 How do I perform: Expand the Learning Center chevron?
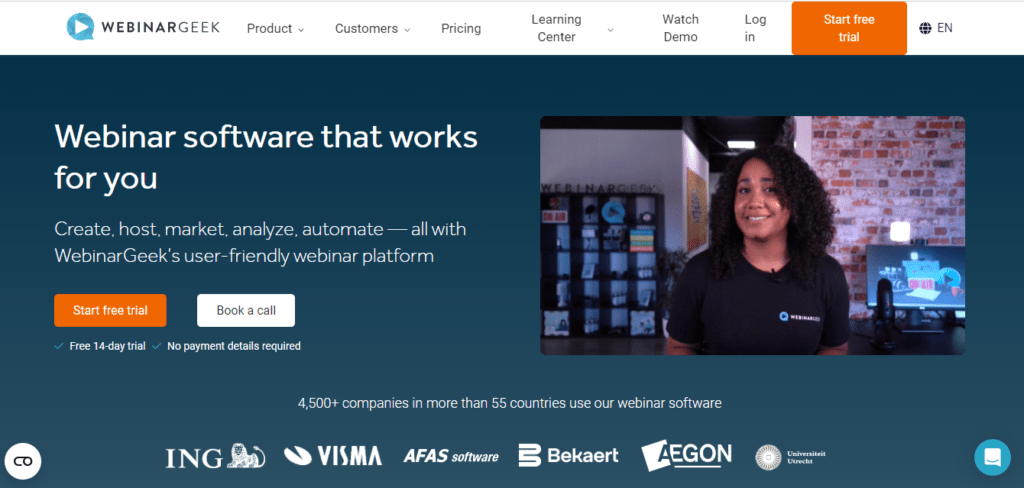click(x=611, y=29)
